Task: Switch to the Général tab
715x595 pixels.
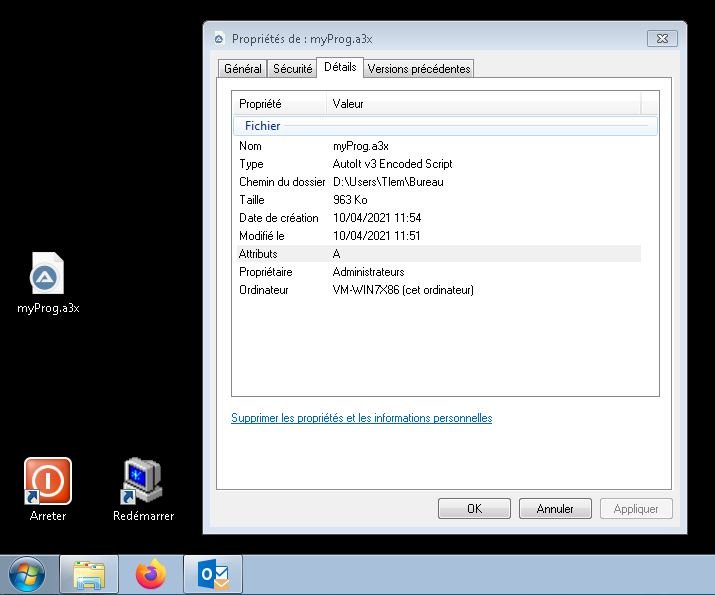Action: coord(242,69)
